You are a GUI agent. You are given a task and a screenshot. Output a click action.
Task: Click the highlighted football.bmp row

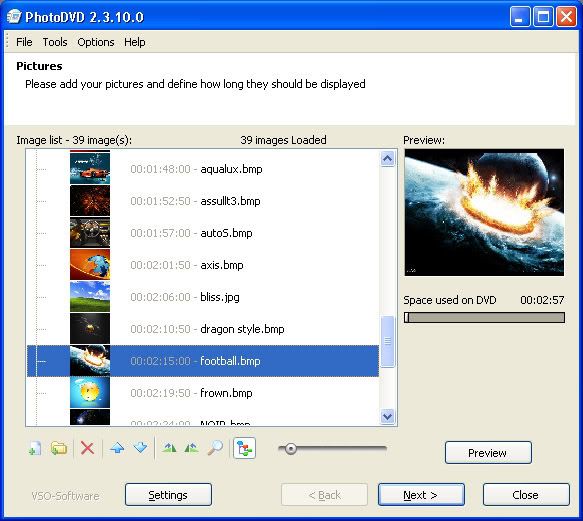203,361
